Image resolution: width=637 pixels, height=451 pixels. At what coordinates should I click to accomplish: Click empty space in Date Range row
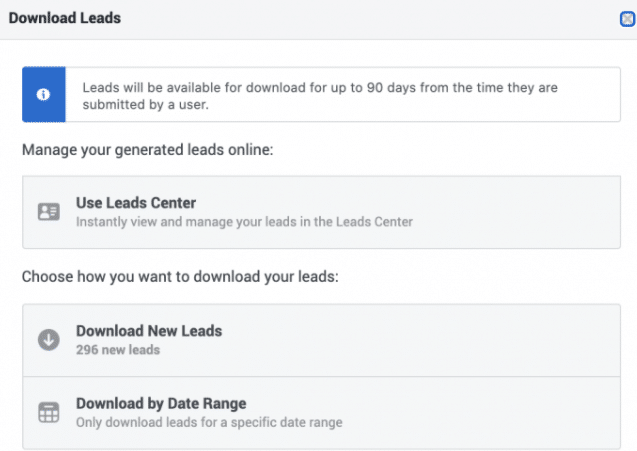click(479, 413)
